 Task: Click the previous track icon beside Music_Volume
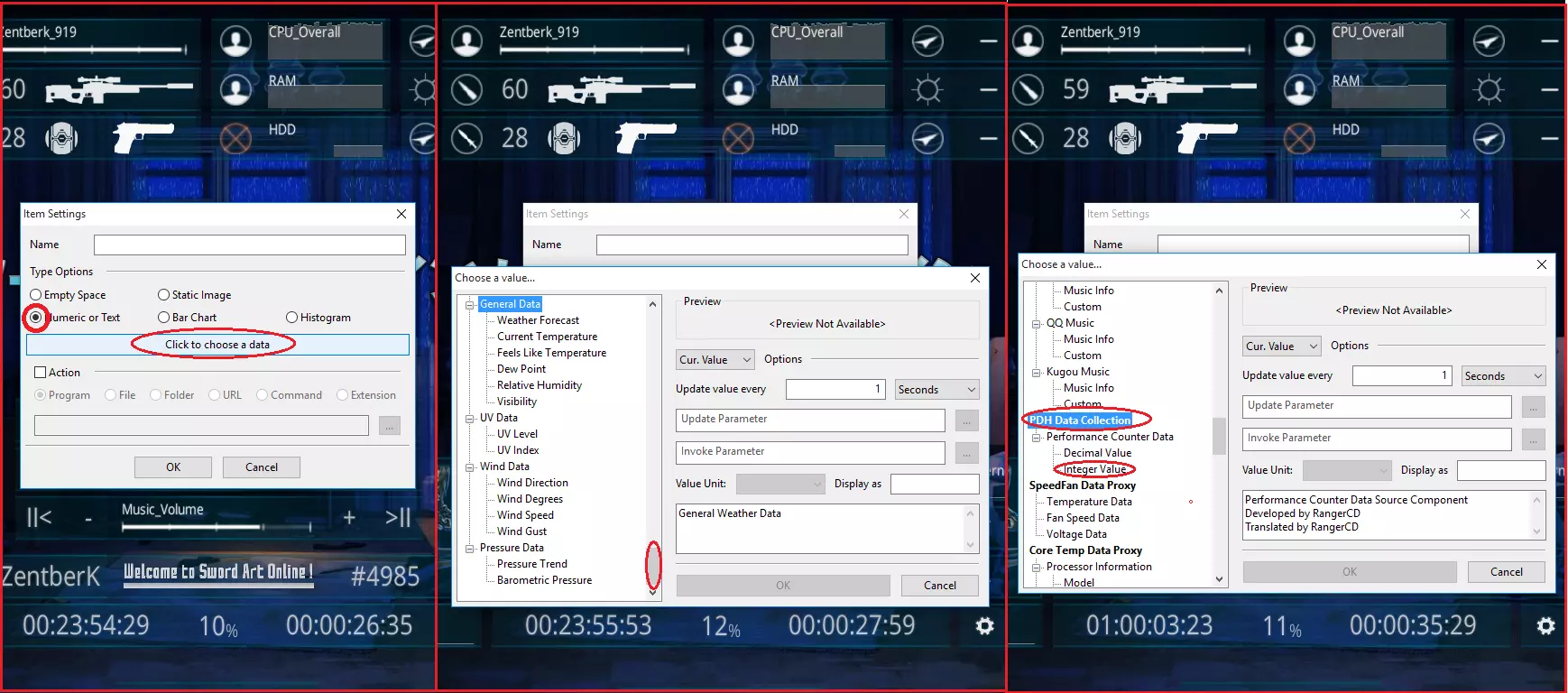tap(39, 517)
